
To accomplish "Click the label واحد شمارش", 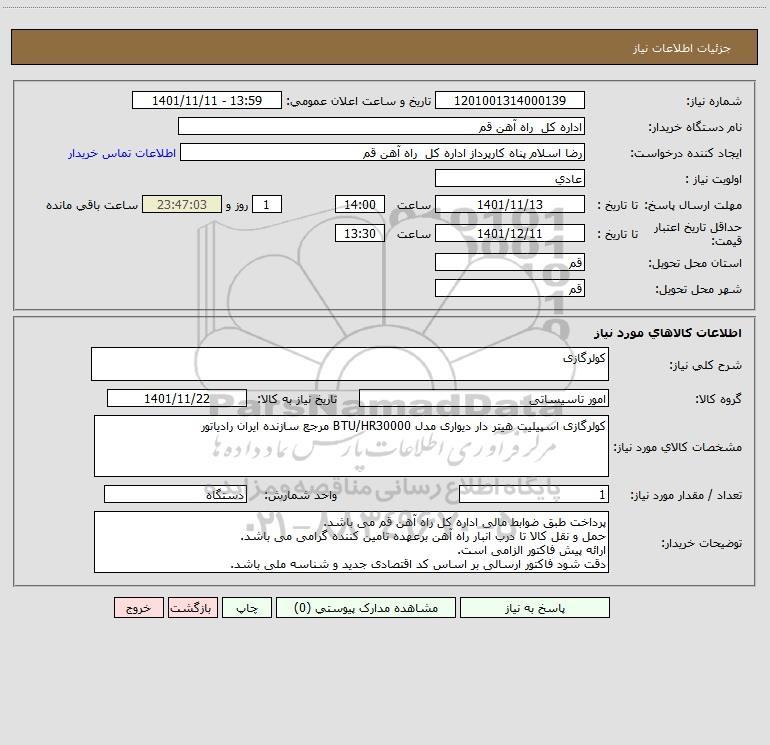I will pos(301,496).
